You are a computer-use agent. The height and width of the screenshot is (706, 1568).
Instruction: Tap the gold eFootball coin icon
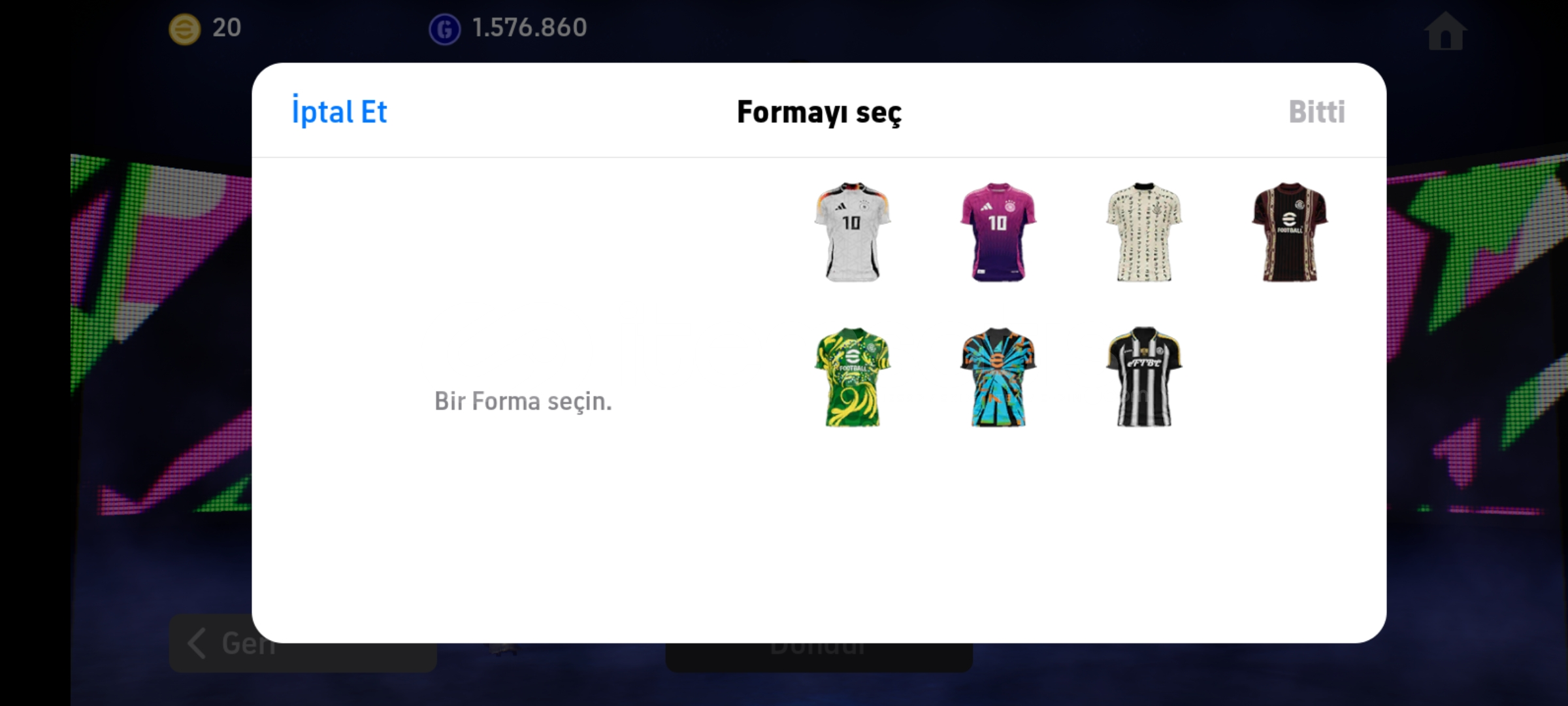click(185, 29)
